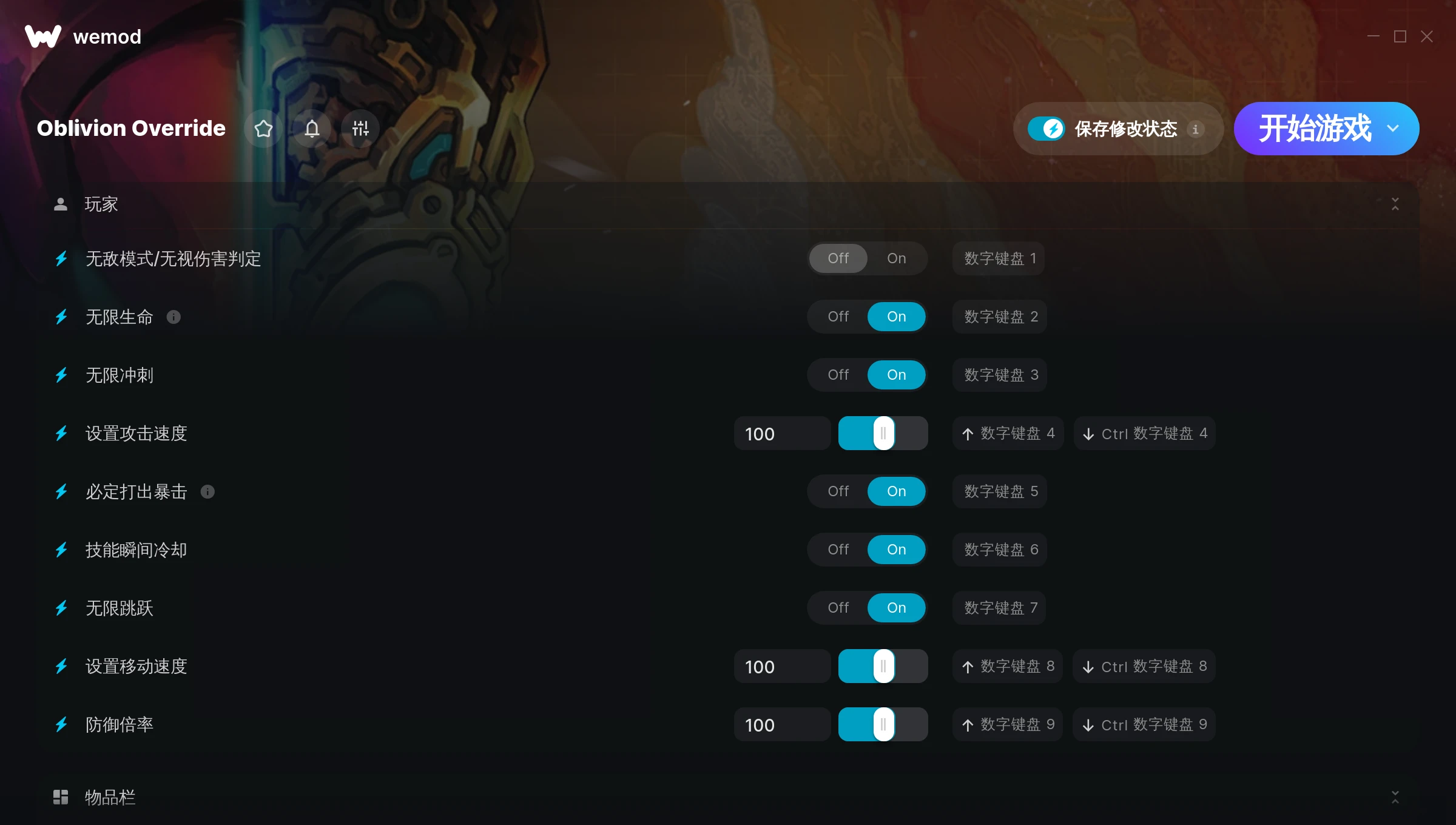Click info icon beside 保存修改状态
Viewport: 1456px width, 825px height.
(x=1195, y=129)
